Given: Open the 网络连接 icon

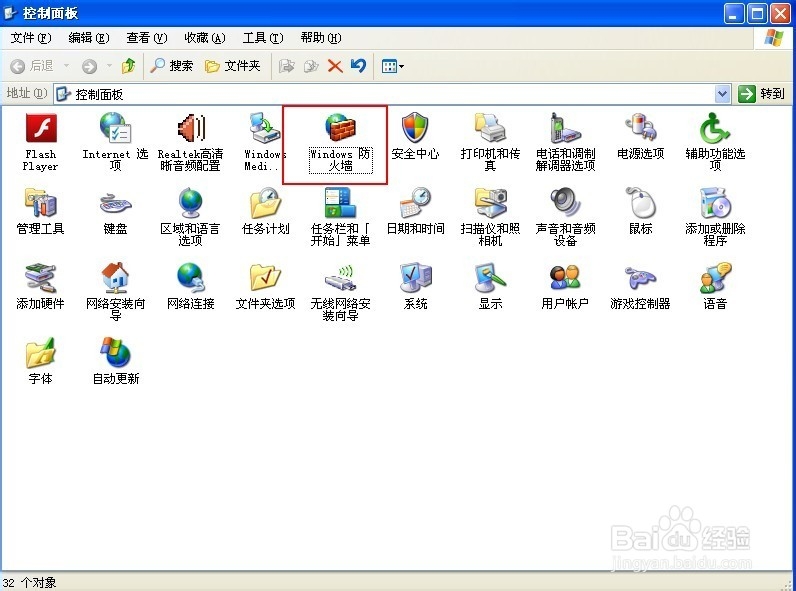Looking at the screenshot, I should click(x=190, y=278).
